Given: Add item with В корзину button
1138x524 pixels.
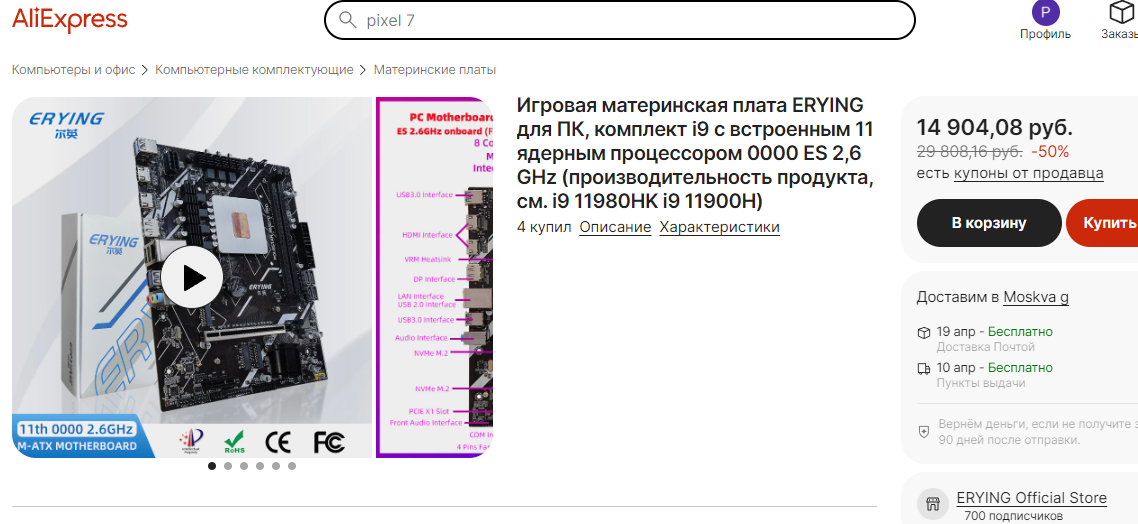Looking at the screenshot, I should point(988,223).
